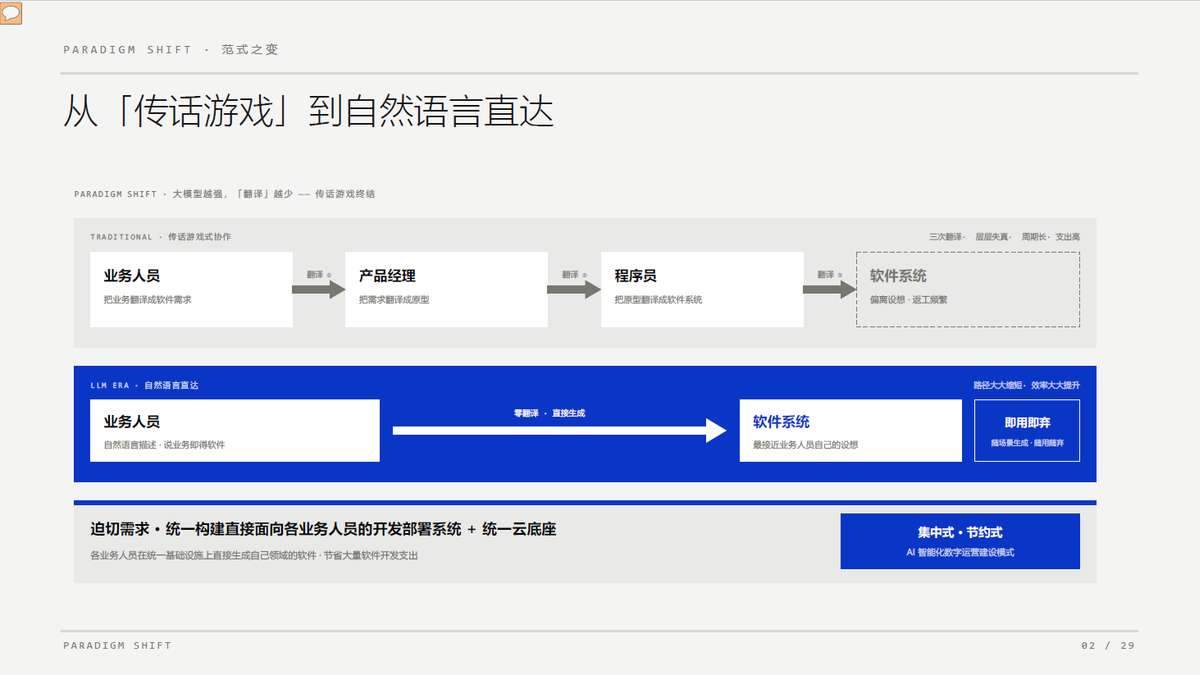Select 业务人员 card with '把业务翻译成软件需求'
Viewport: 1200px width, 675px height.
tap(191, 289)
